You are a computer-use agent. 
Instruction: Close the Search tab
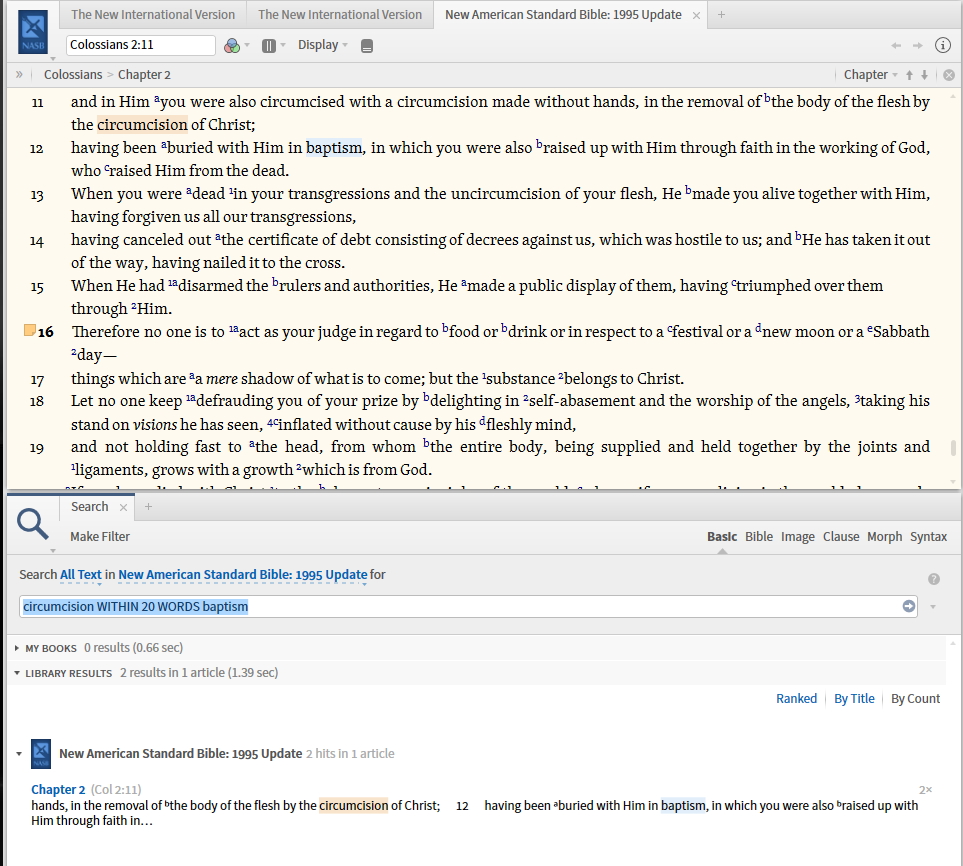tap(123, 507)
